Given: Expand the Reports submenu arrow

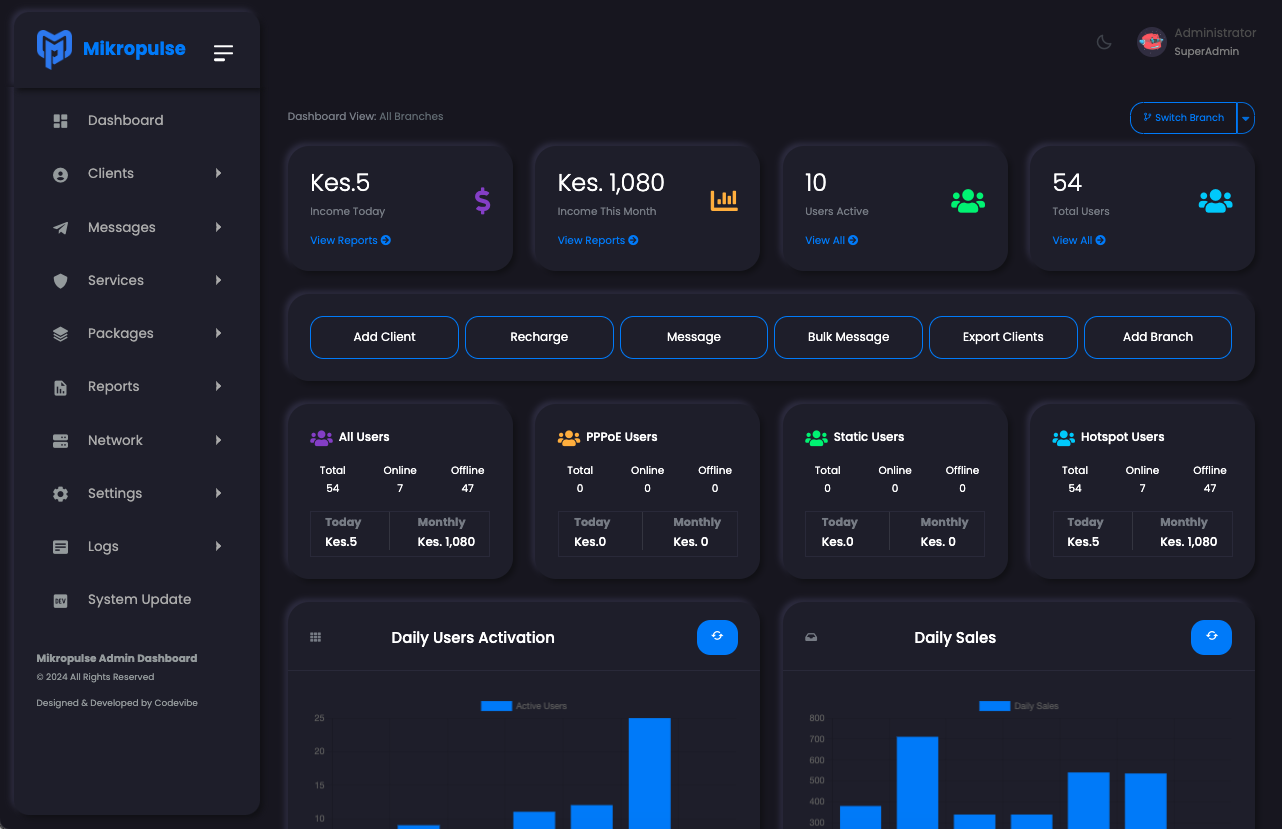Looking at the screenshot, I should point(218,386).
